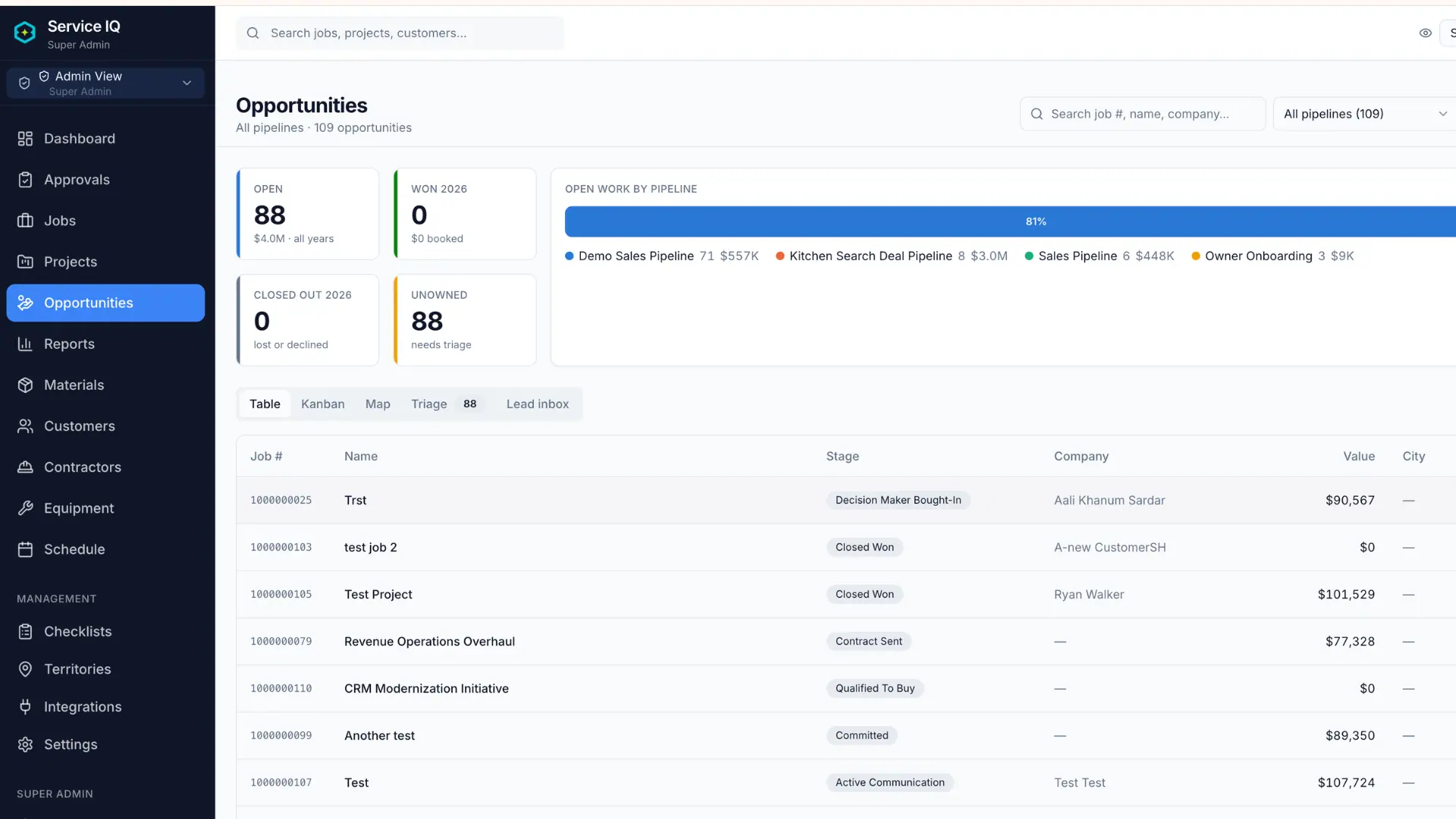Click the Settings gear icon

pyautogui.click(x=25, y=745)
